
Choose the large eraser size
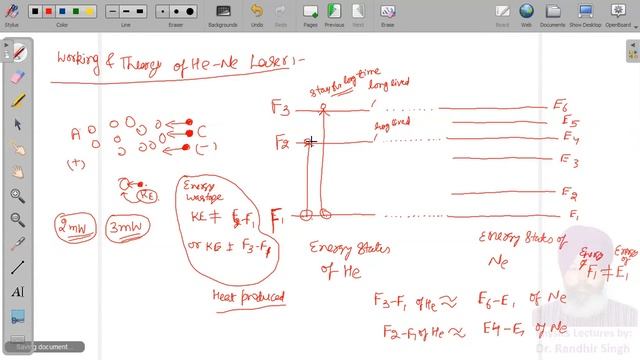(190, 11)
